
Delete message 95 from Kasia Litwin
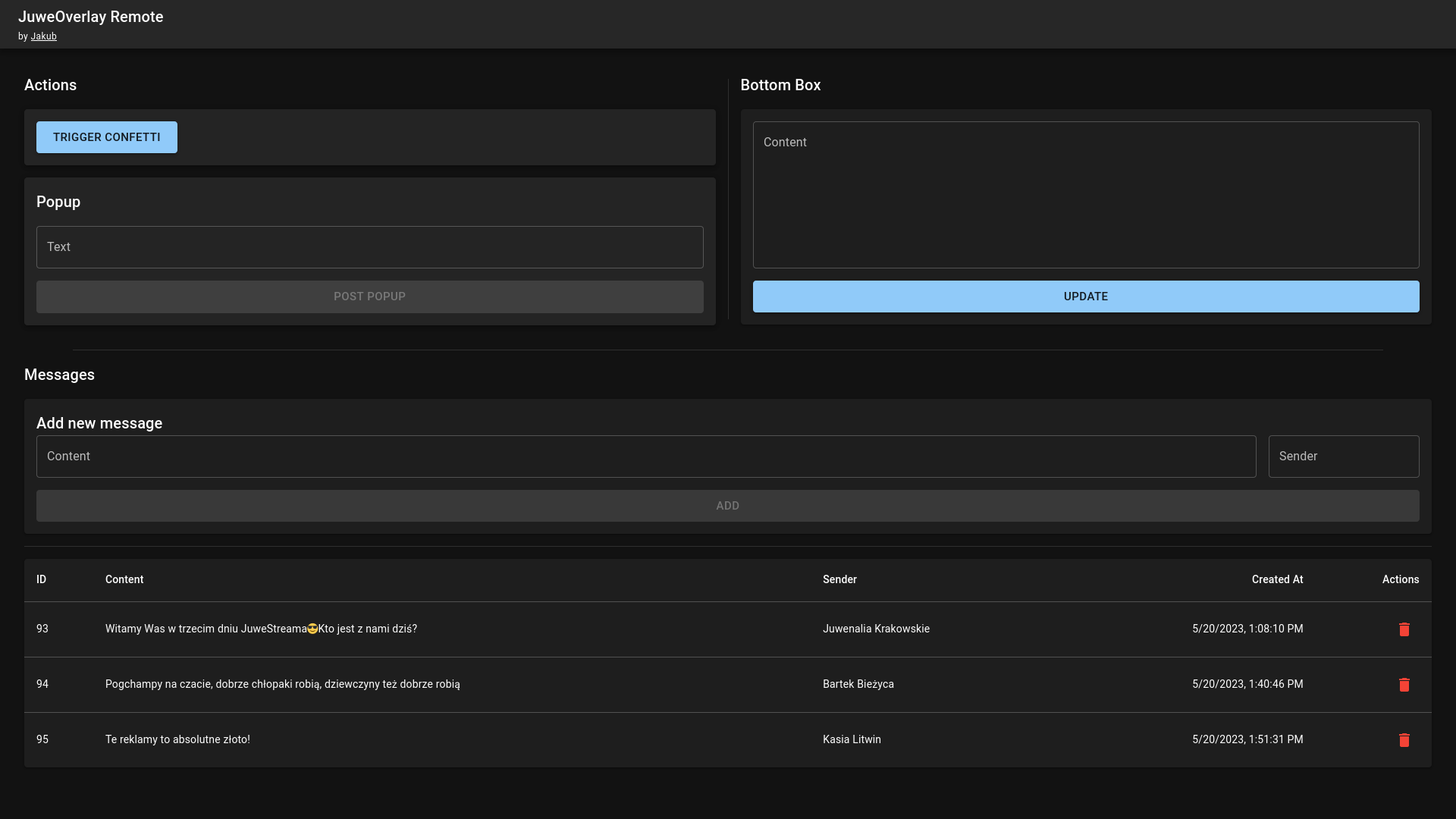1404,740
